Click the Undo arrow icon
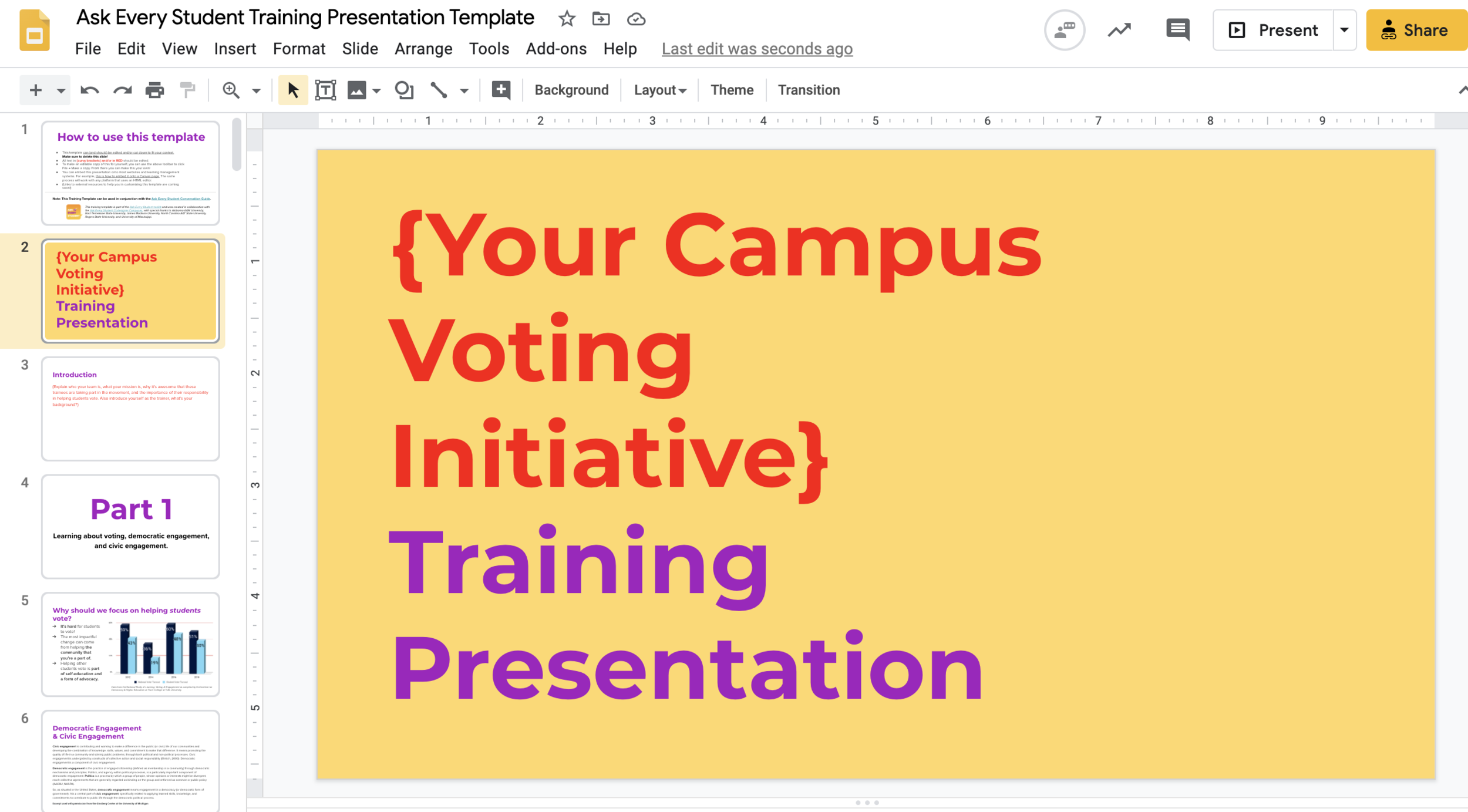 pos(89,90)
